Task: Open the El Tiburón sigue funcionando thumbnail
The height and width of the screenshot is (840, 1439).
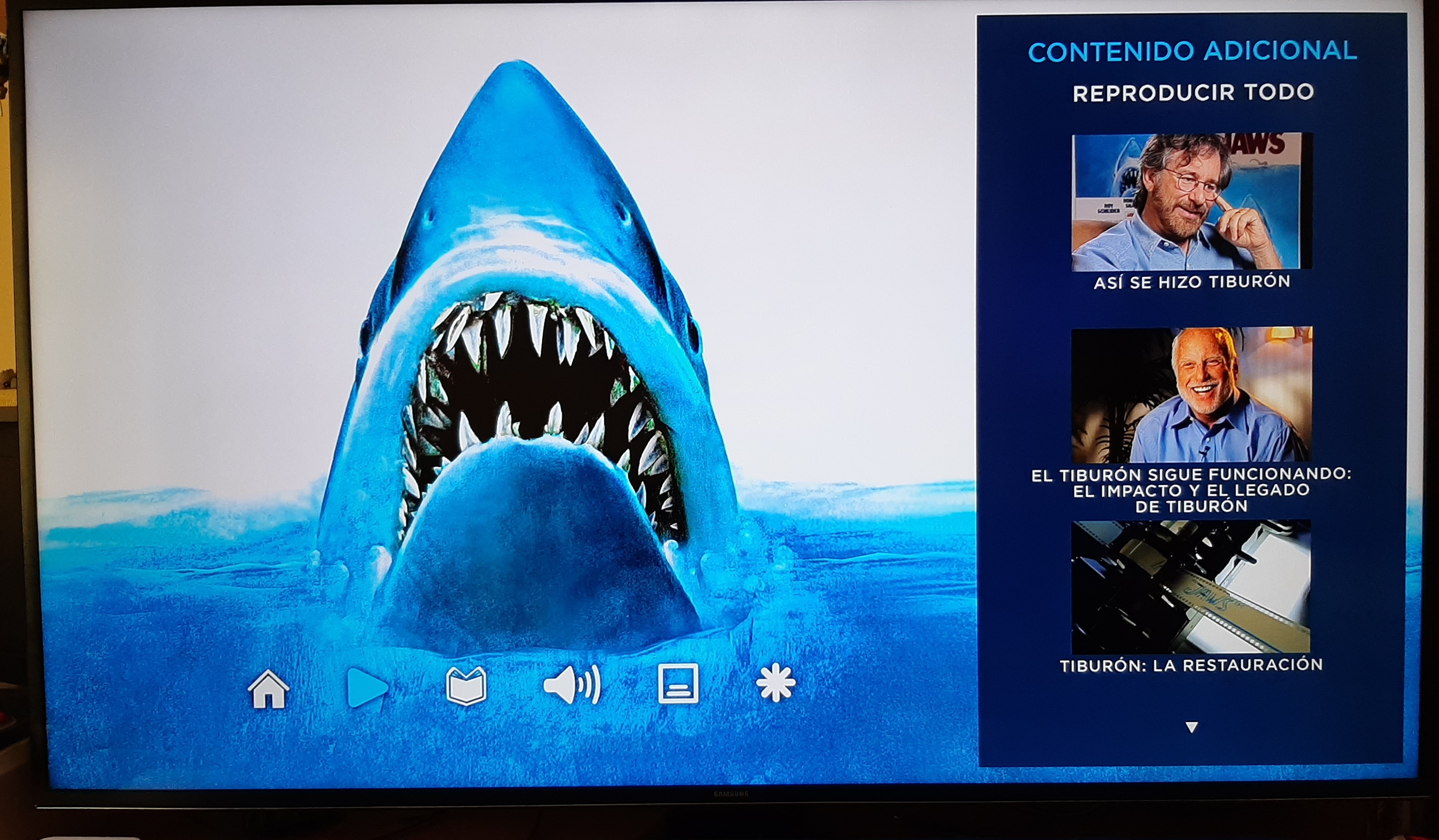Action: pos(1191,394)
